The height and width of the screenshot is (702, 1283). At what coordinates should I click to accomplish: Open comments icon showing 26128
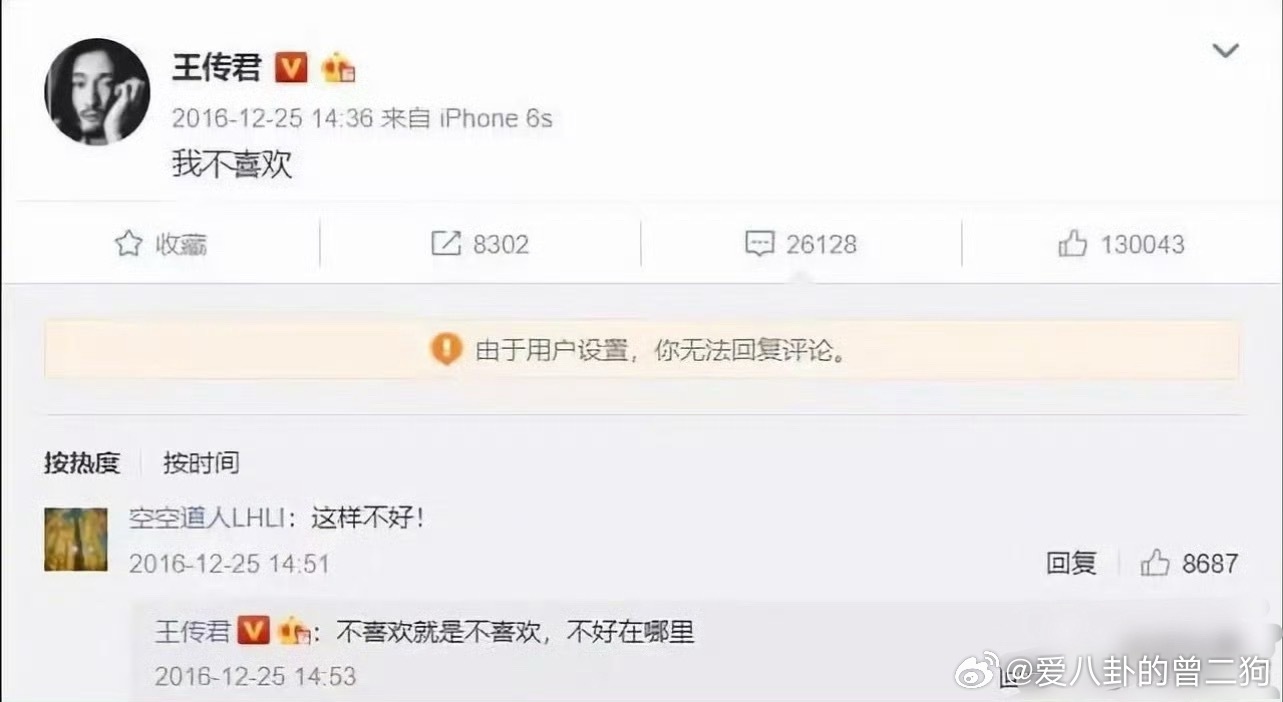coord(760,244)
